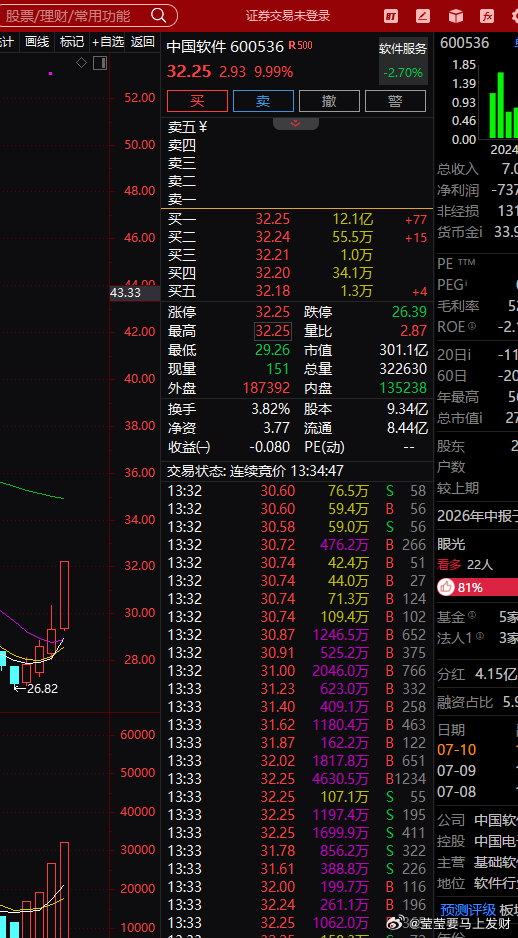
Task: Click the 换手 value 3.82%
Action: click(x=270, y=410)
